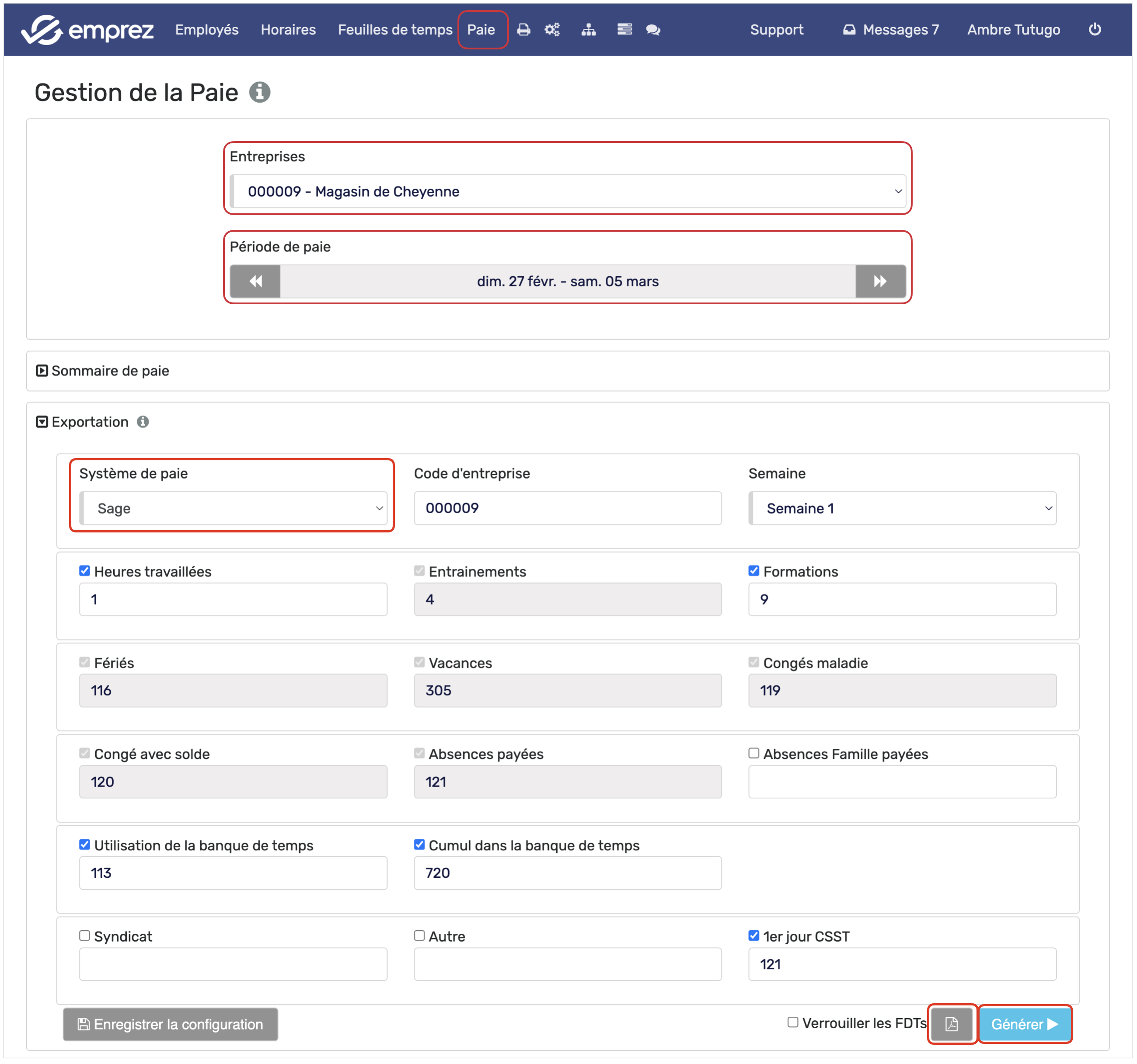This screenshot has height=1064, width=1137.
Task: Check Verrouiller les FDTs option
Action: coord(793,1022)
